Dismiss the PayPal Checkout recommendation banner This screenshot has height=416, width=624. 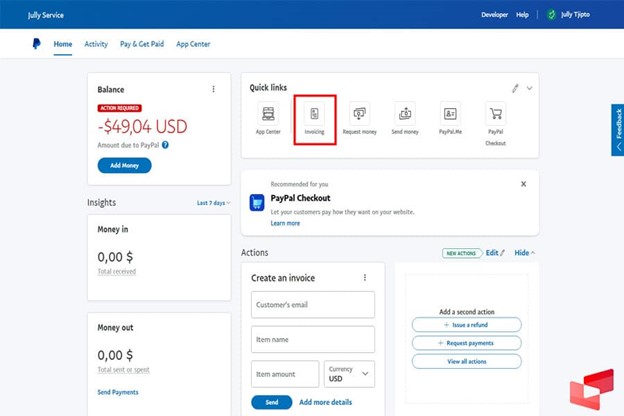coord(523,184)
